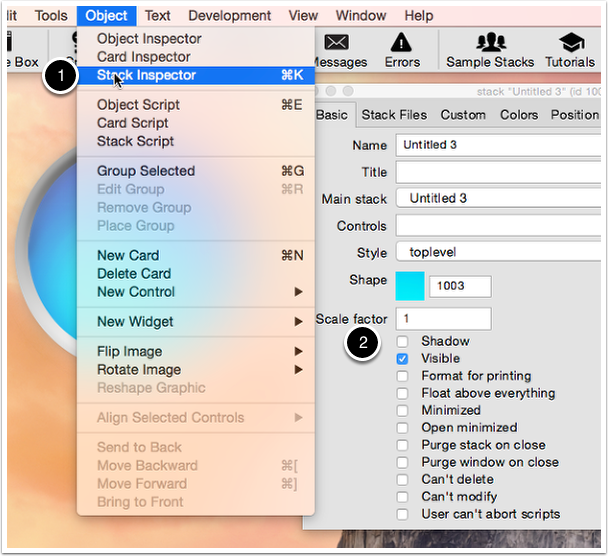Open the Window menu
Image resolution: width=608 pixels, height=556 pixels.
(x=361, y=16)
